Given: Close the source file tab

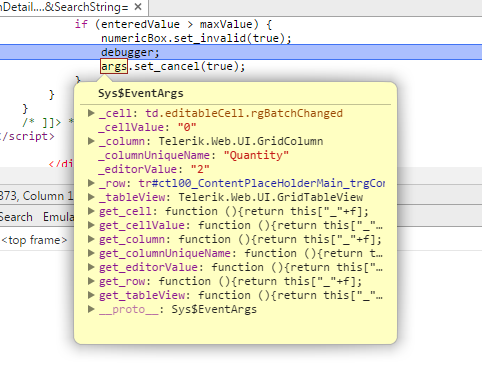Looking at the screenshot, I should (x=138, y=7).
